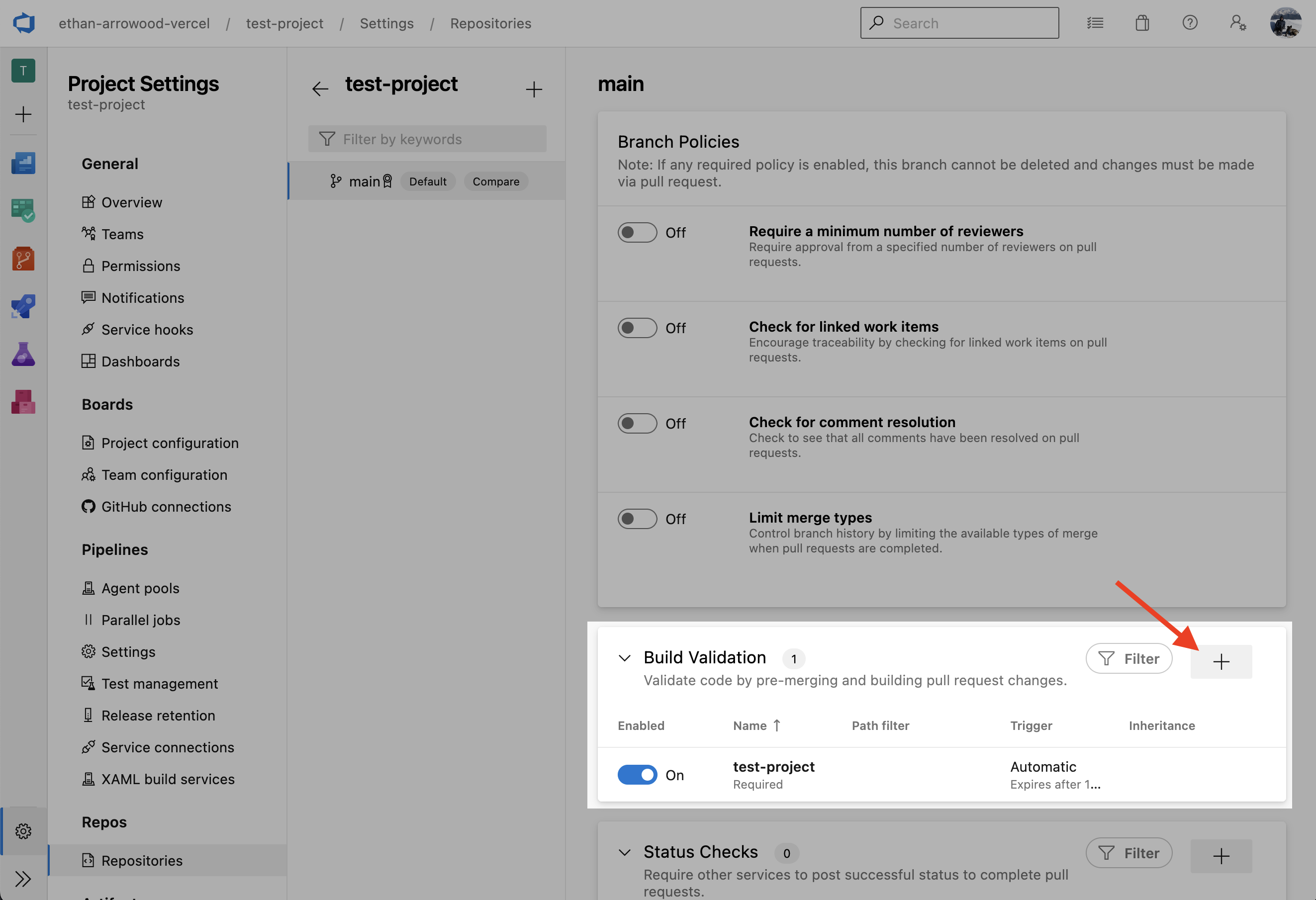Open Test Plans from the left sidebar
This screenshot has height=900, width=1316.
click(x=23, y=354)
